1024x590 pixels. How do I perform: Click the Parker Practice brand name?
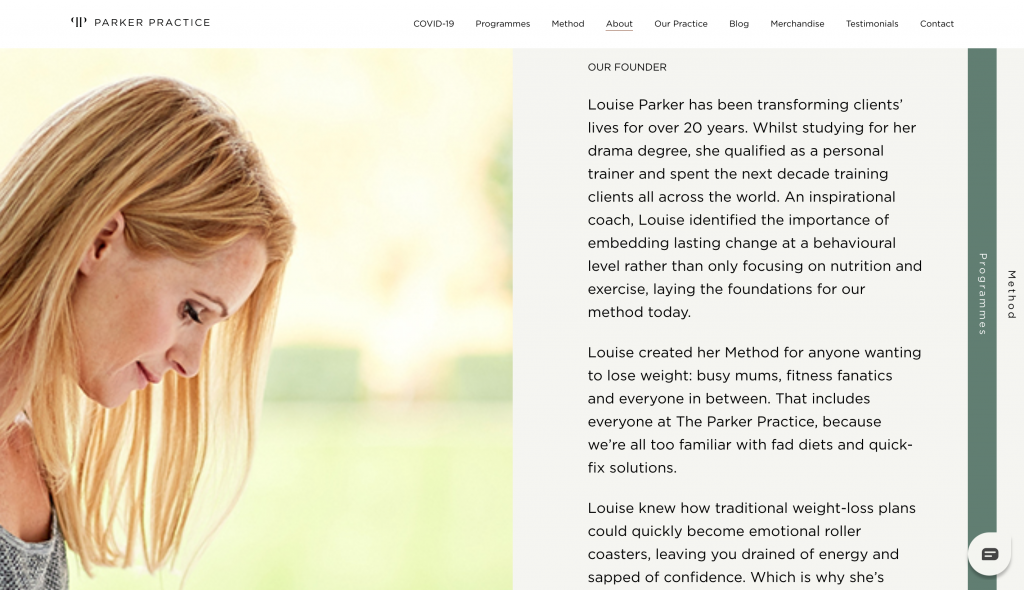click(152, 22)
